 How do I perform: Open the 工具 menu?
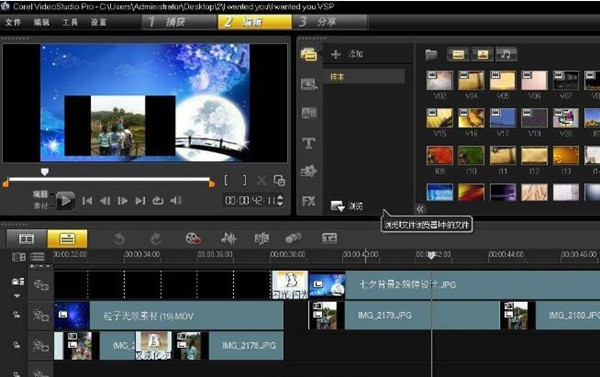(x=70, y=22)
